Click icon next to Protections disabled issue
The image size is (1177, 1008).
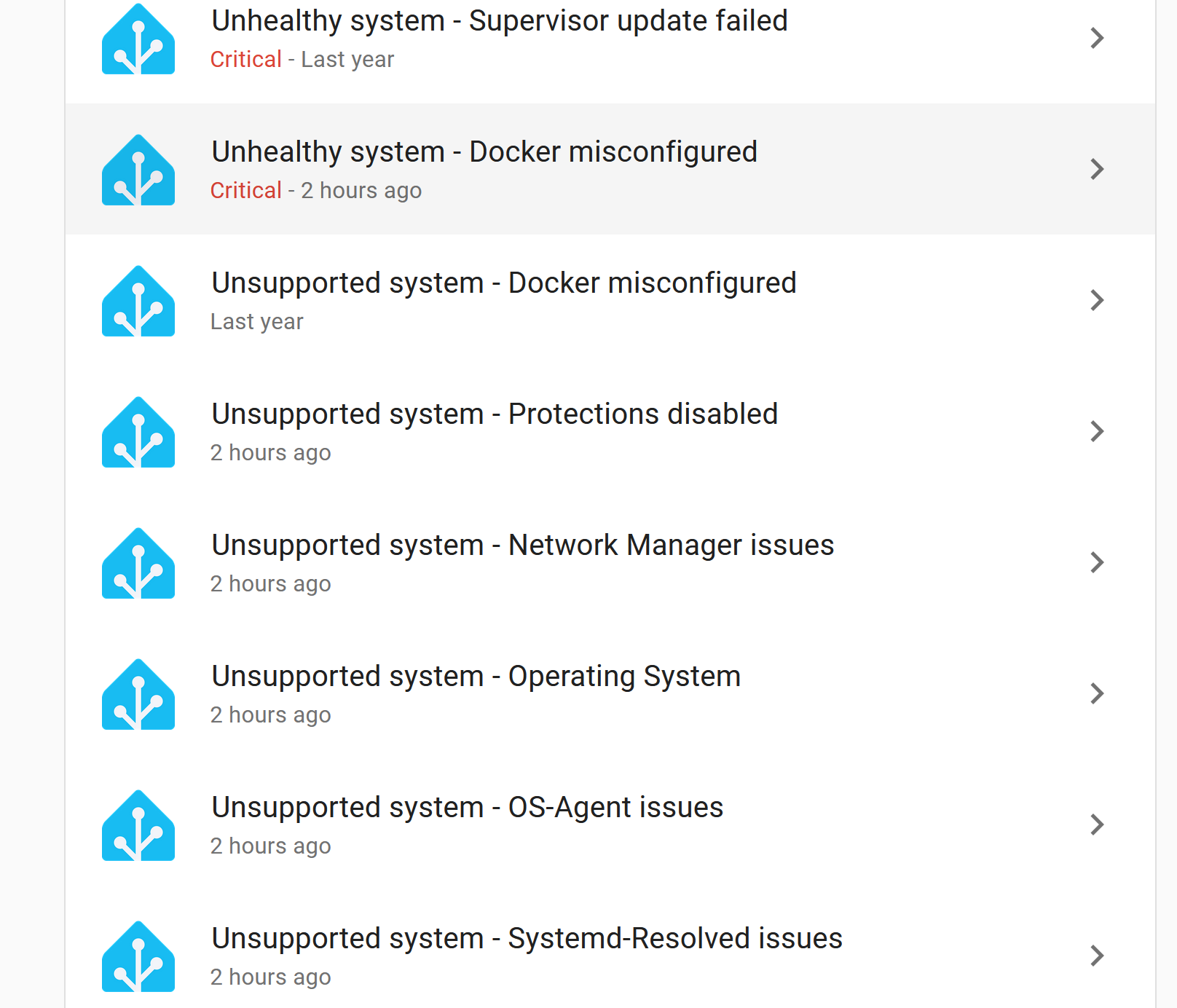[138, 433]
